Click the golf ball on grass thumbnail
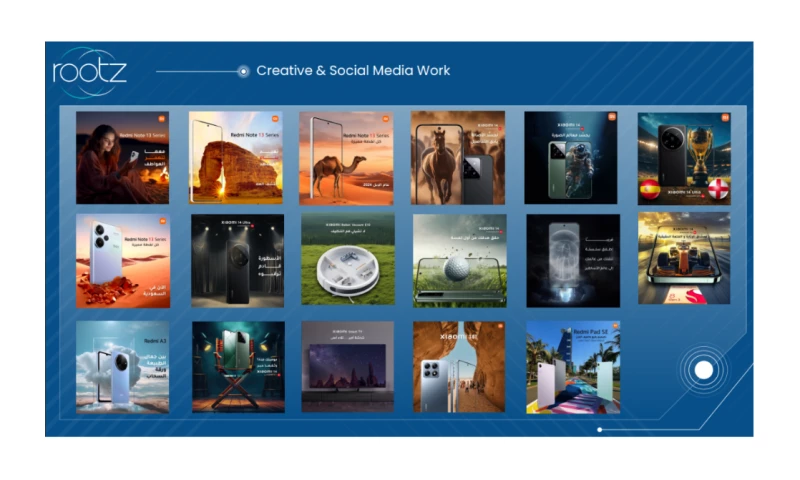800x480 pixels. tap(459, 260)
